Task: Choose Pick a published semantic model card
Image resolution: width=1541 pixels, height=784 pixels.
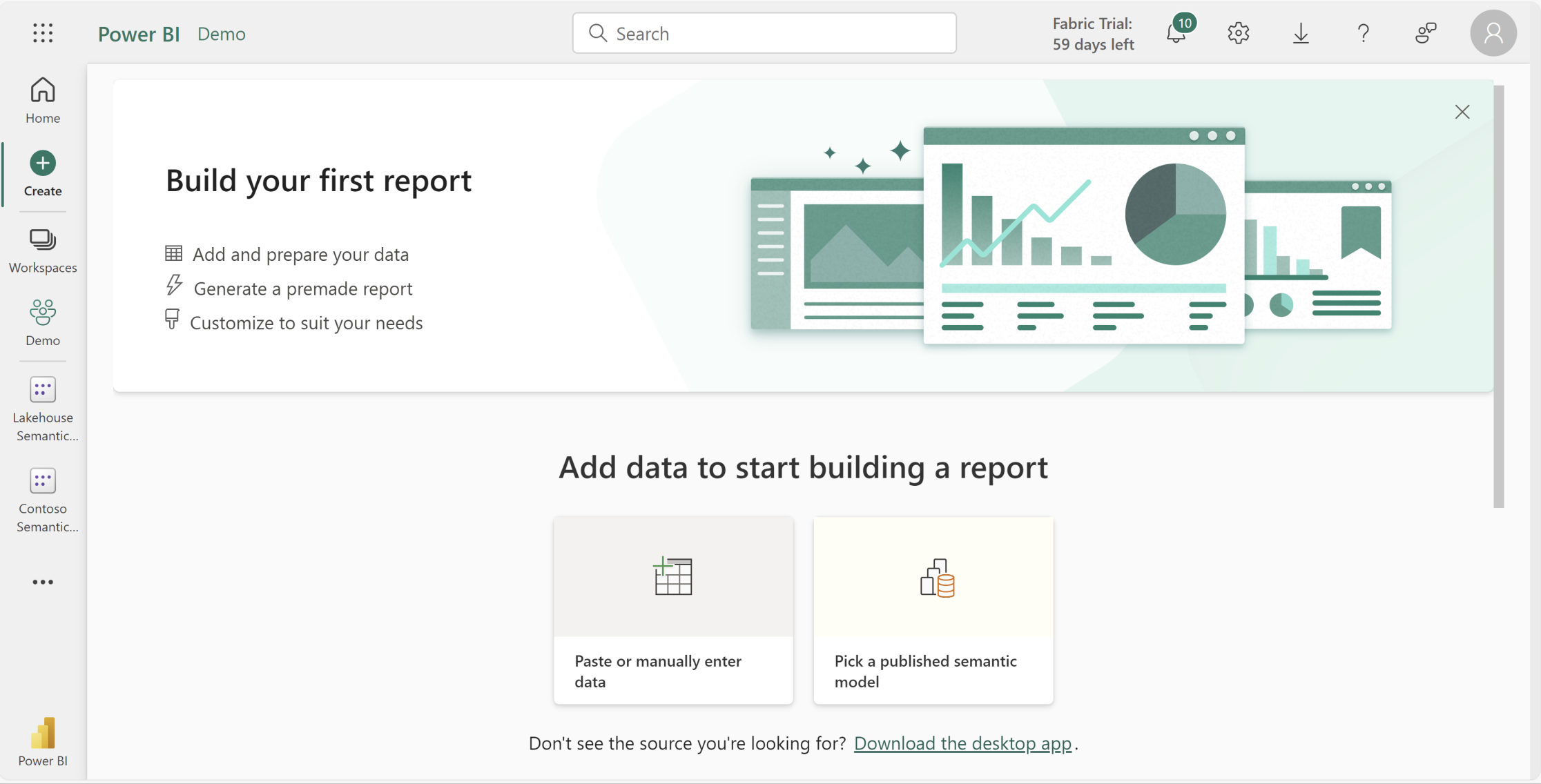Action: 933,610
